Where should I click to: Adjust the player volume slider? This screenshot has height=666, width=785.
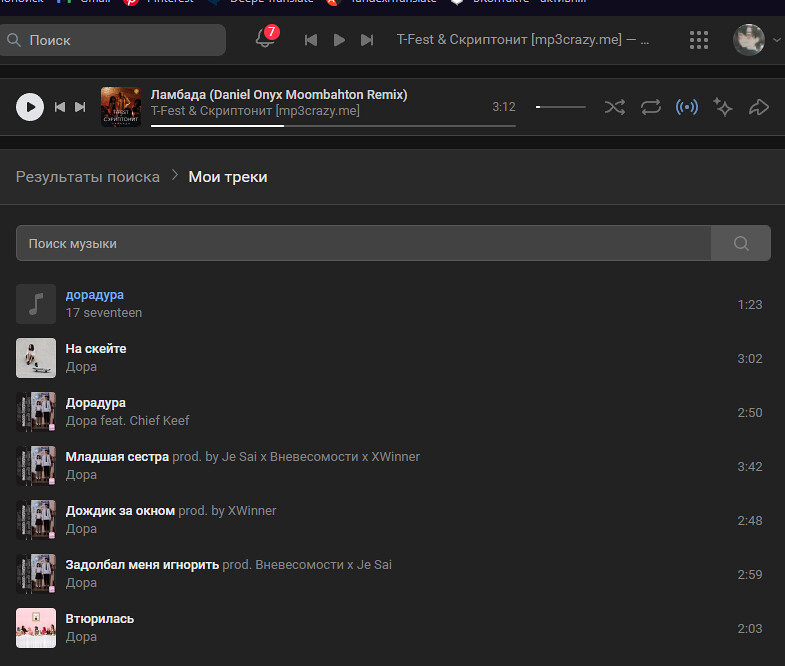tap(561, 107)
